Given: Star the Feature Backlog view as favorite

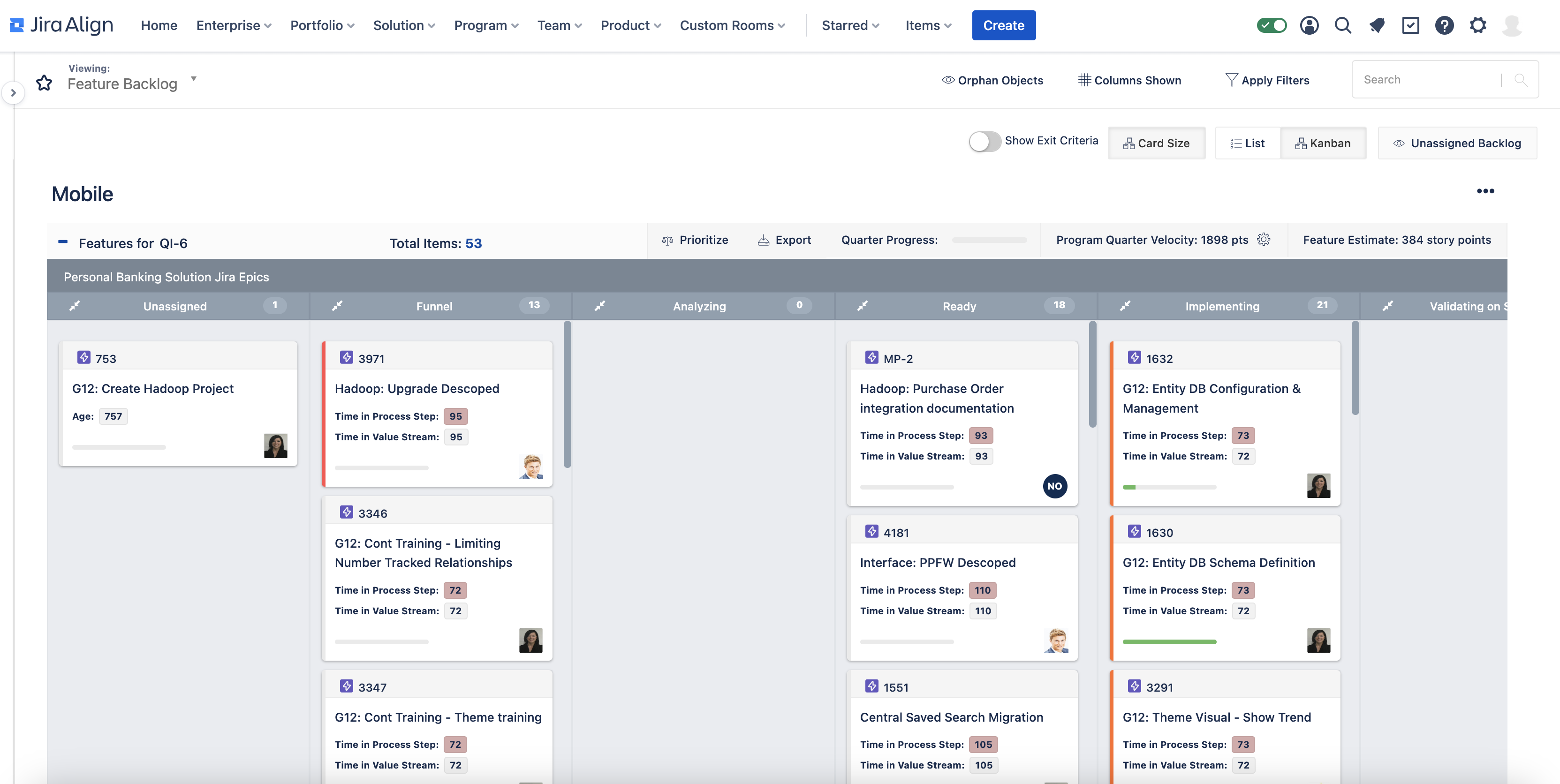Looking at the screenshot, I should 44,83.
